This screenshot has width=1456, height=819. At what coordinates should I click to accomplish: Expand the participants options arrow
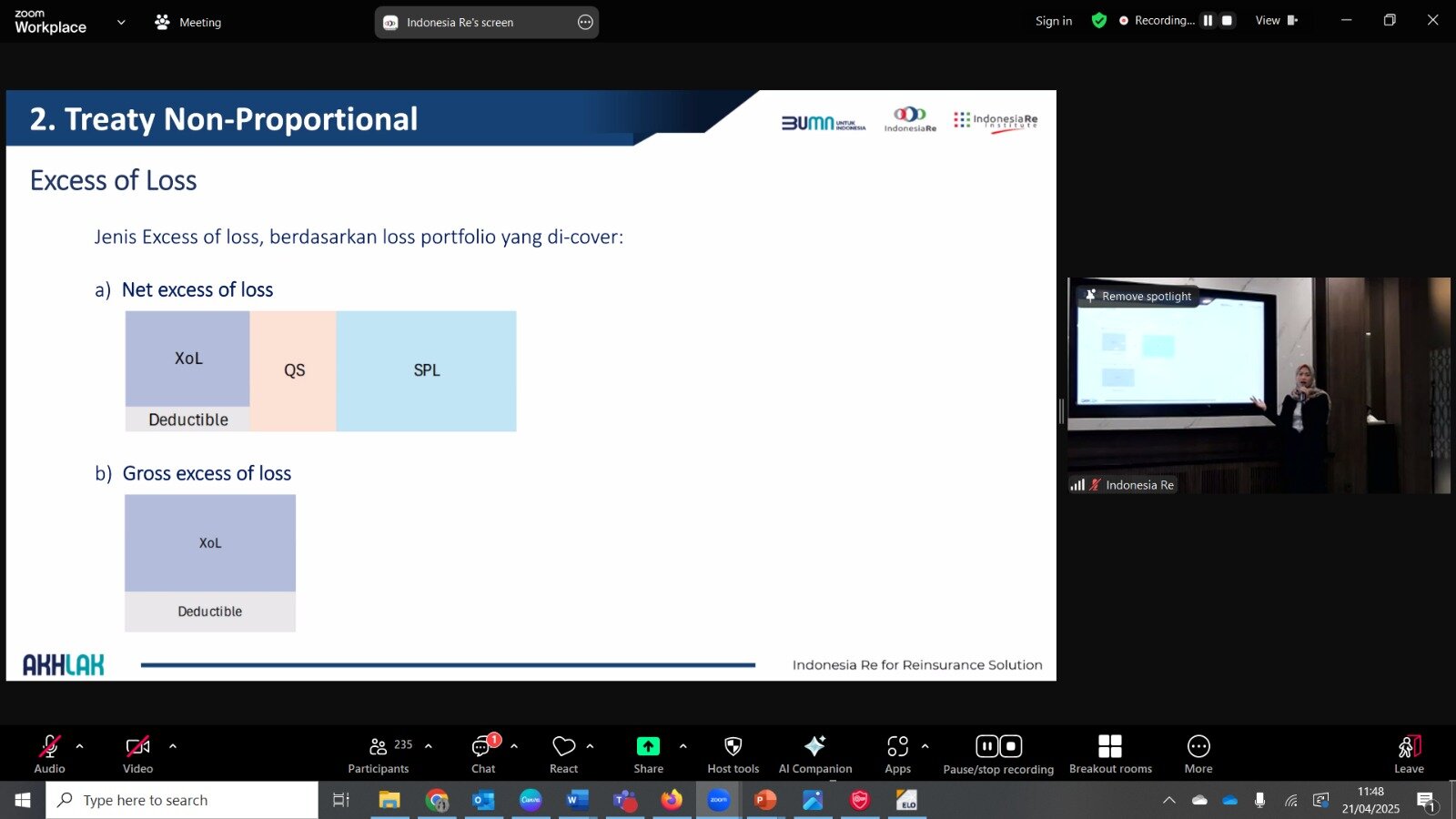click(429, 746)
